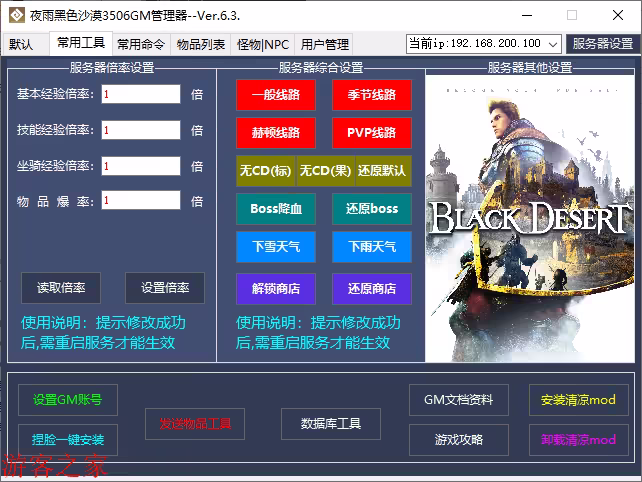Image resolution: width=642 pixels, height=482 pixels.
Task: Click the 服务器设置 button
Action: click(x=603, y=44)
